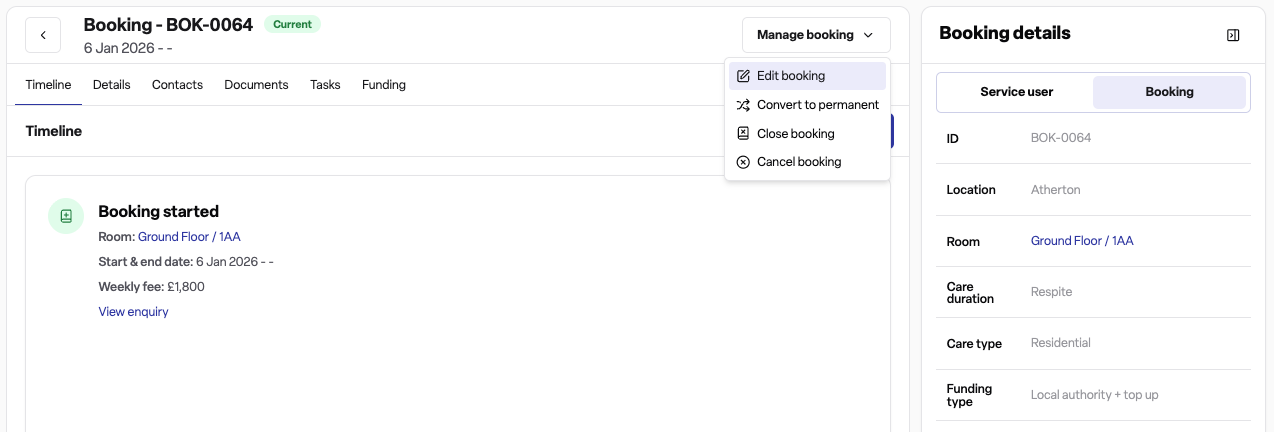
Task: Switch to Service user segment
Action: point(1016,92)
